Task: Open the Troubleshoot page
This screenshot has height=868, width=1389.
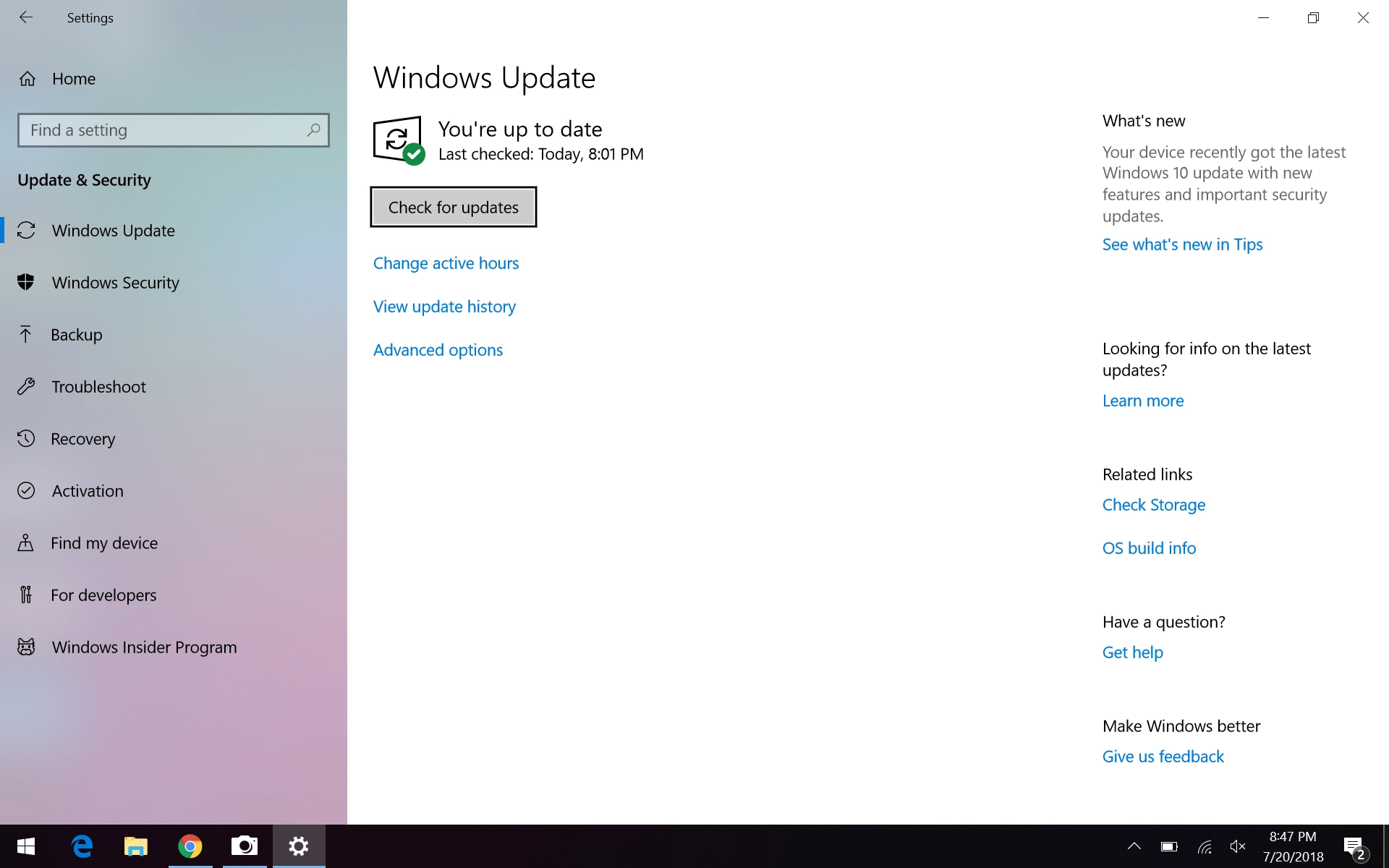Action: point(174,386)
